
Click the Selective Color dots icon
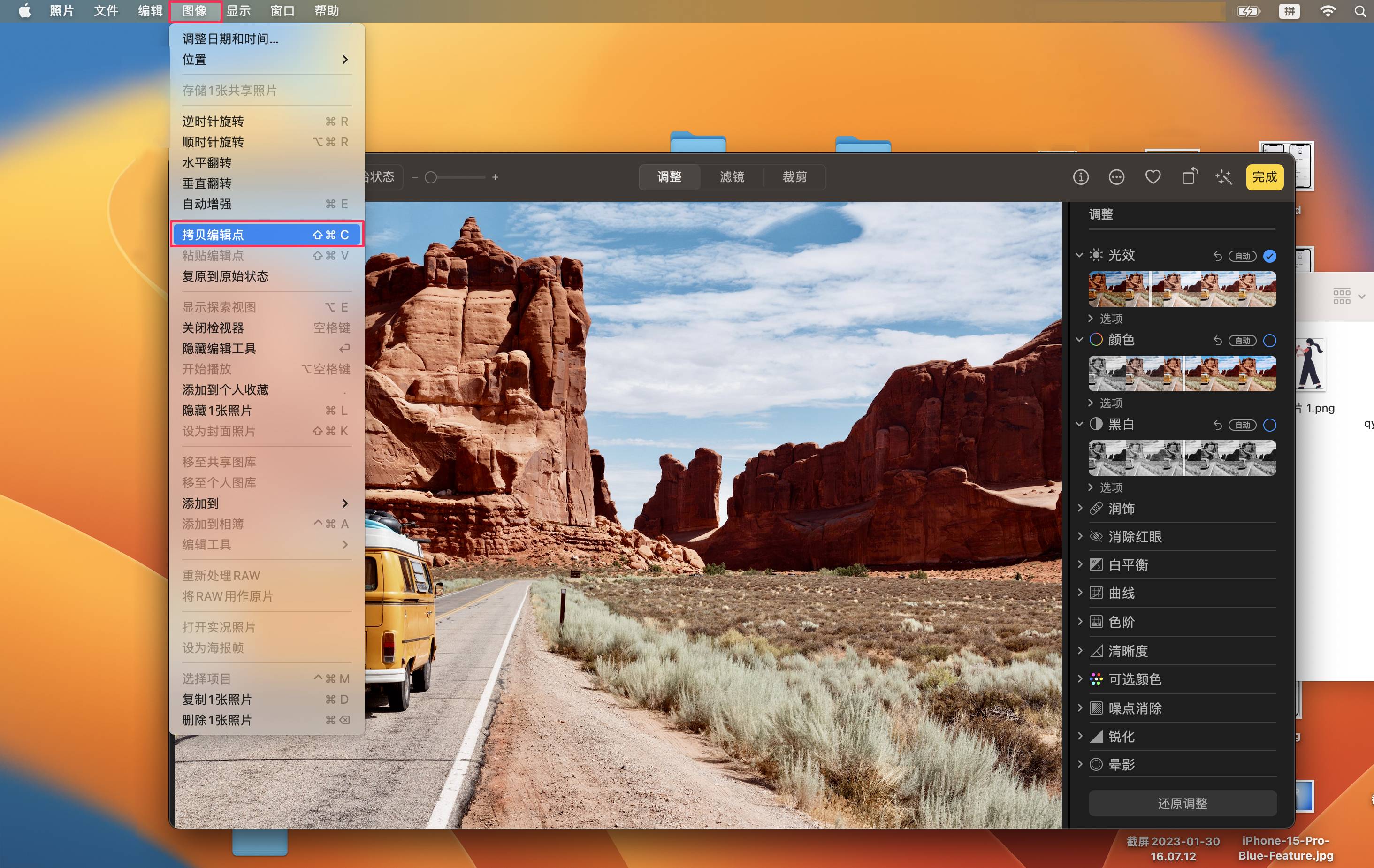(1096, 678)
